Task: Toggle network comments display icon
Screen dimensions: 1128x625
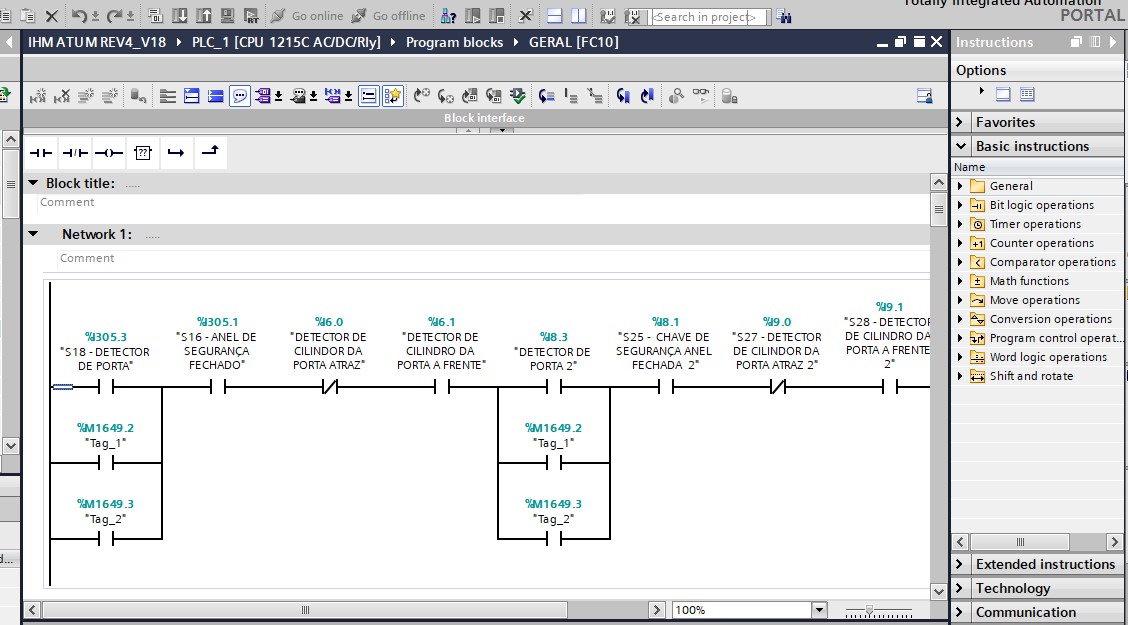Action: [x=240, y=96]
